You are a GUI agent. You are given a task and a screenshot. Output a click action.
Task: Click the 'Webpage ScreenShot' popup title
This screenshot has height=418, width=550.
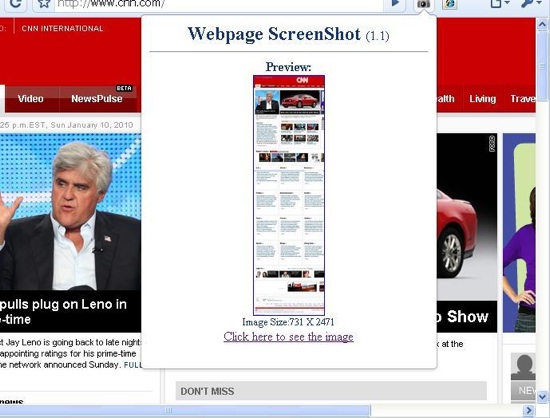click(x=288, y=34)
